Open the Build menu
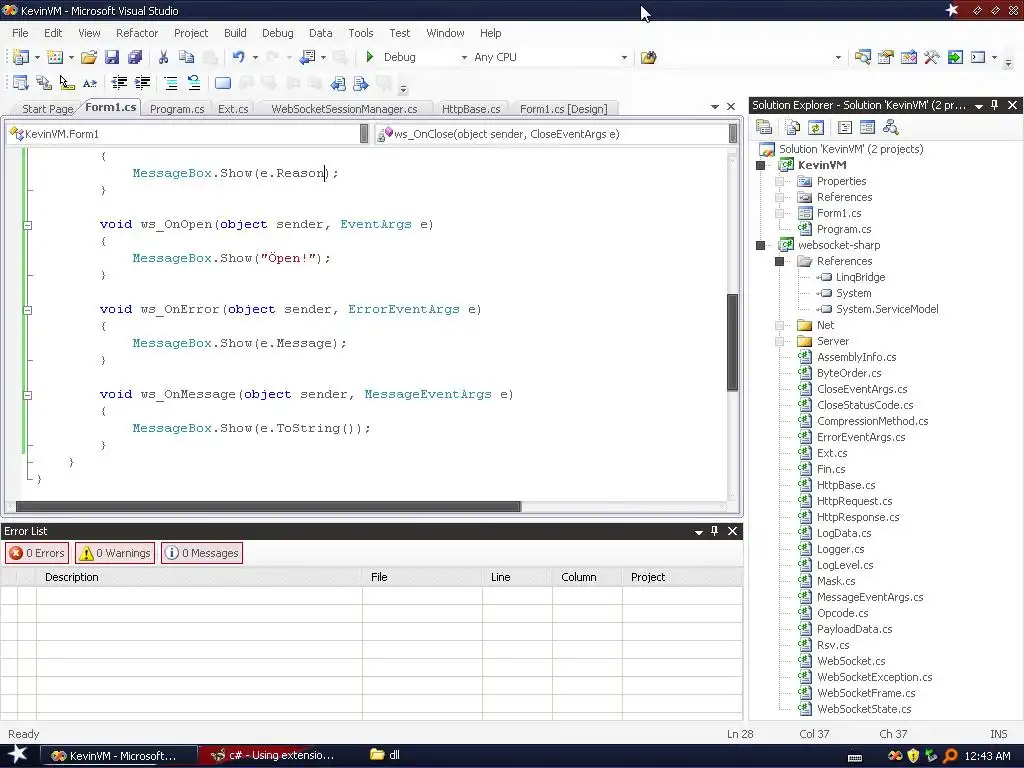This screenshot has height=768, width=1024. (235, 33)
